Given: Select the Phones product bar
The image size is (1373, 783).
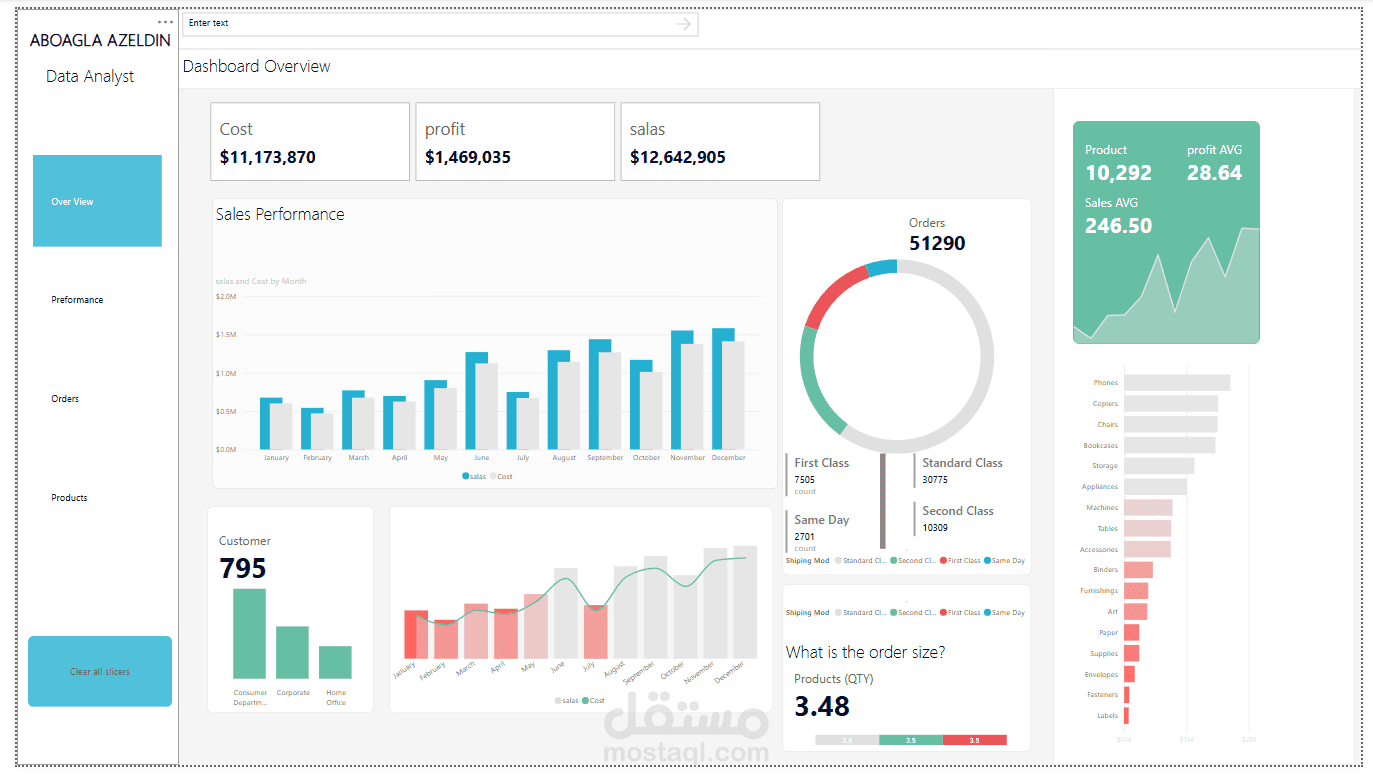Looking at the screenshot, I should tap(1177, 382).
